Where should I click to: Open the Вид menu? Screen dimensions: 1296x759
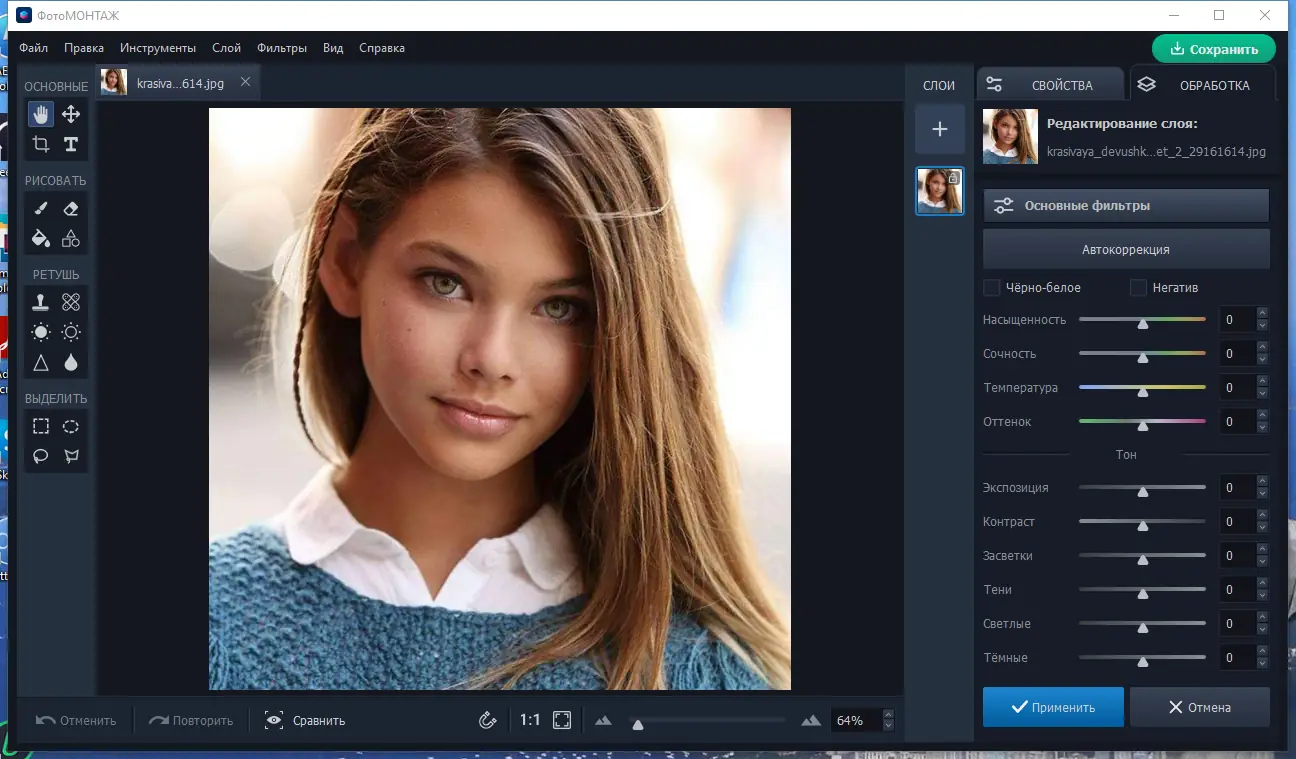[334, 48]
